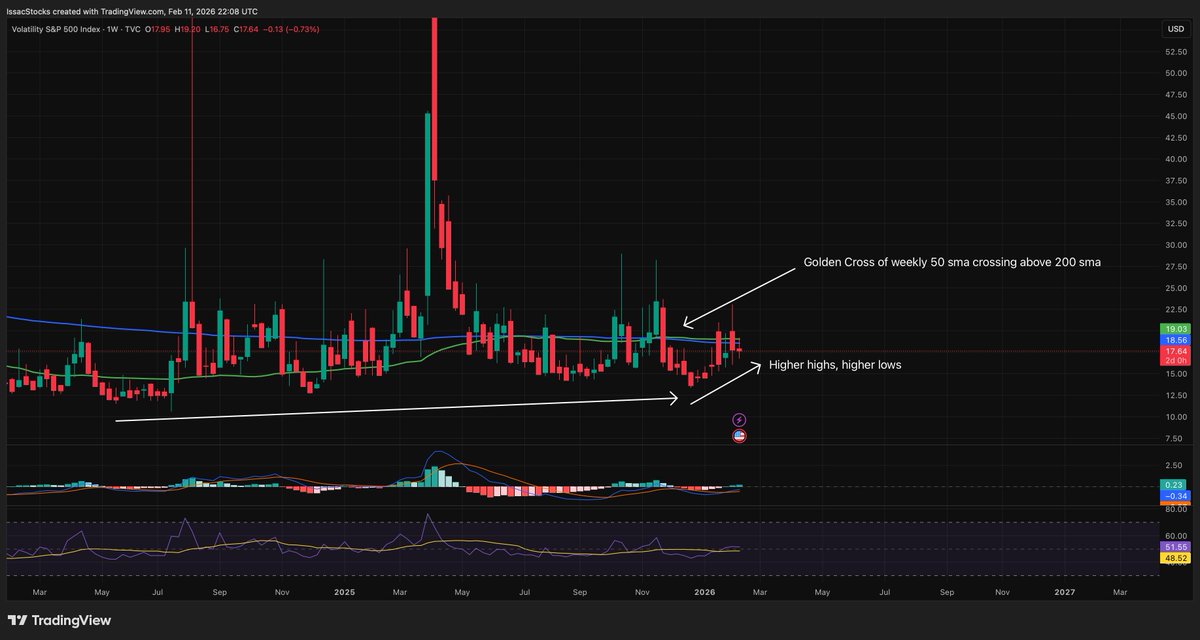This screenshot has width=1200, height=640.
Task: Open the TVC exchange selector in the legend
Action: [x=132, y=29]
